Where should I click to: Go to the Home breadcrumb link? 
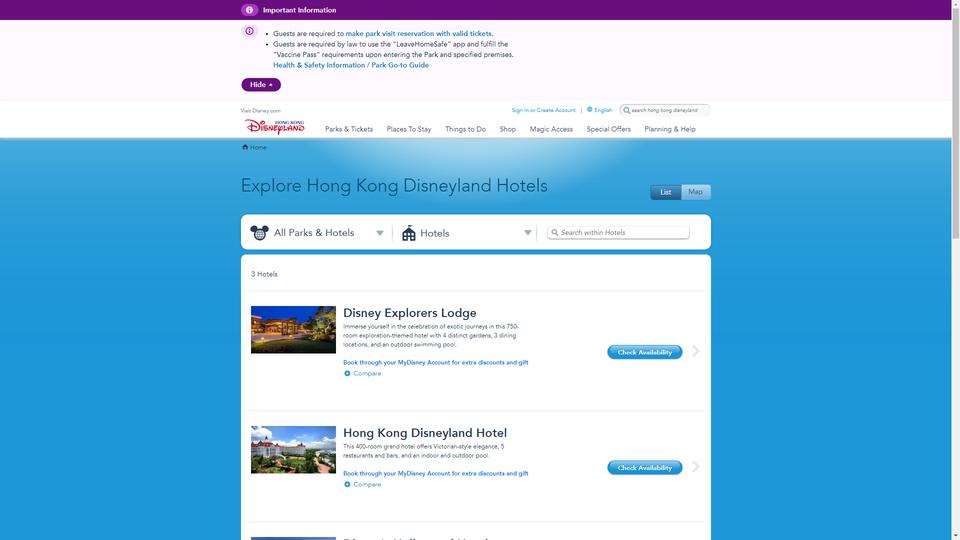[258, 148]
